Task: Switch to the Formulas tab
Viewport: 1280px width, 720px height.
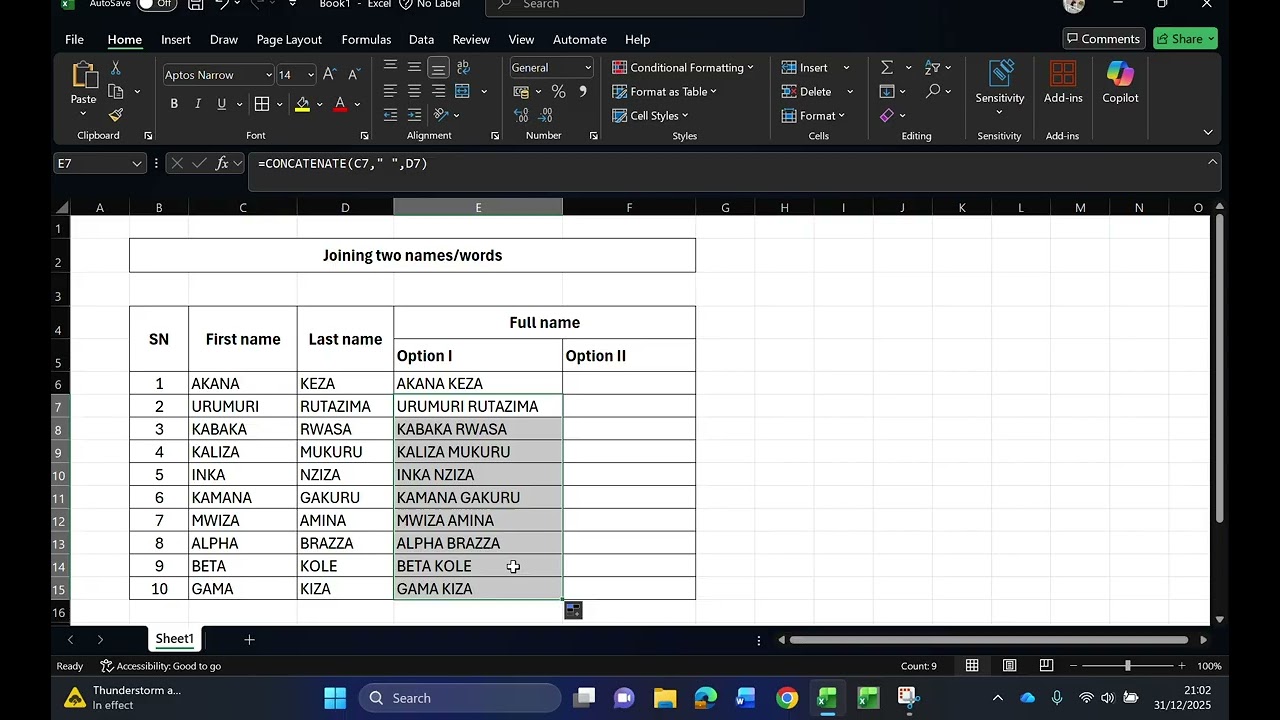Action: 366,39
